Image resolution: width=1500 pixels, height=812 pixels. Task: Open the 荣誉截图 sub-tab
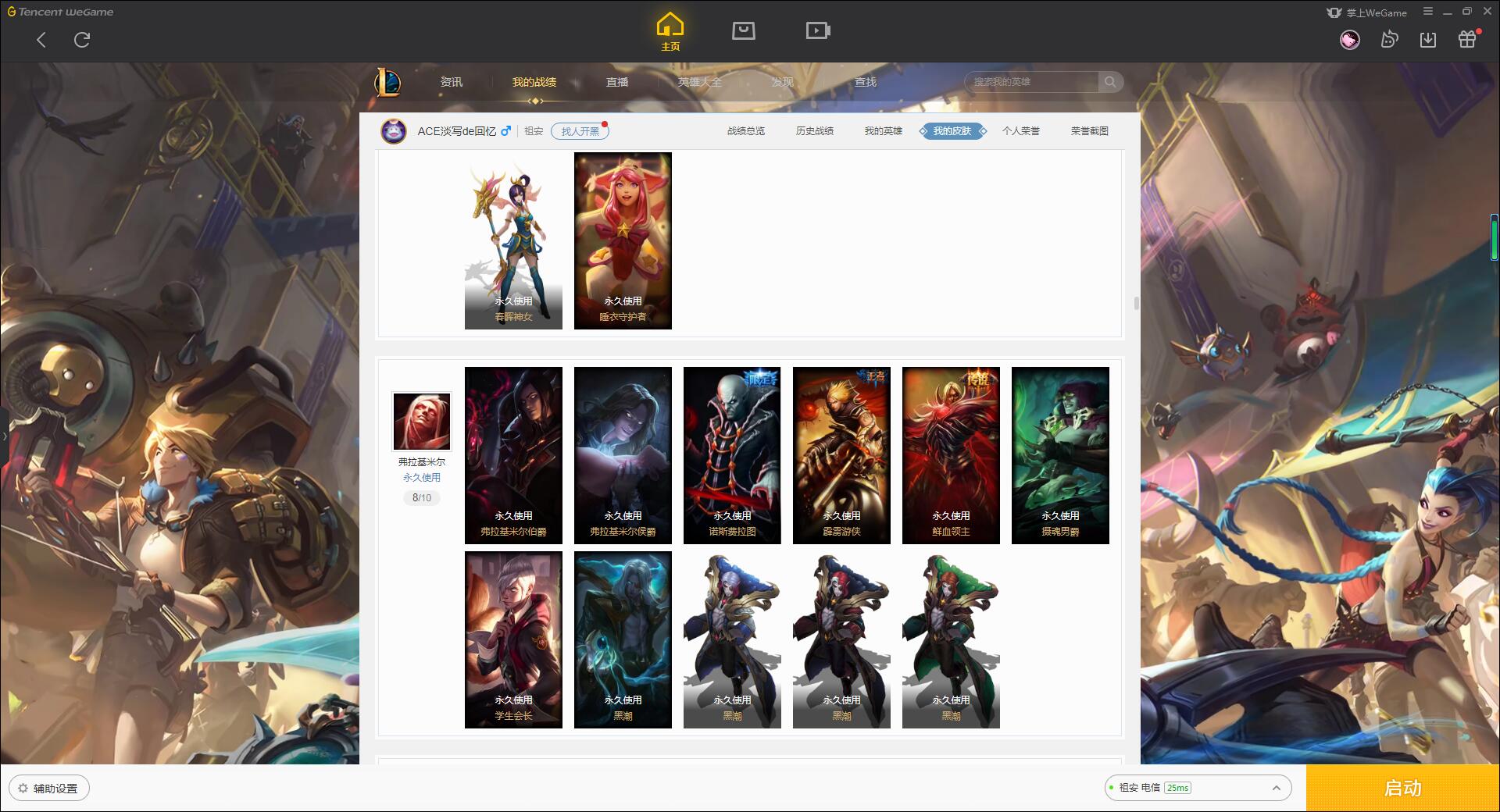[x=1090, y=131]
